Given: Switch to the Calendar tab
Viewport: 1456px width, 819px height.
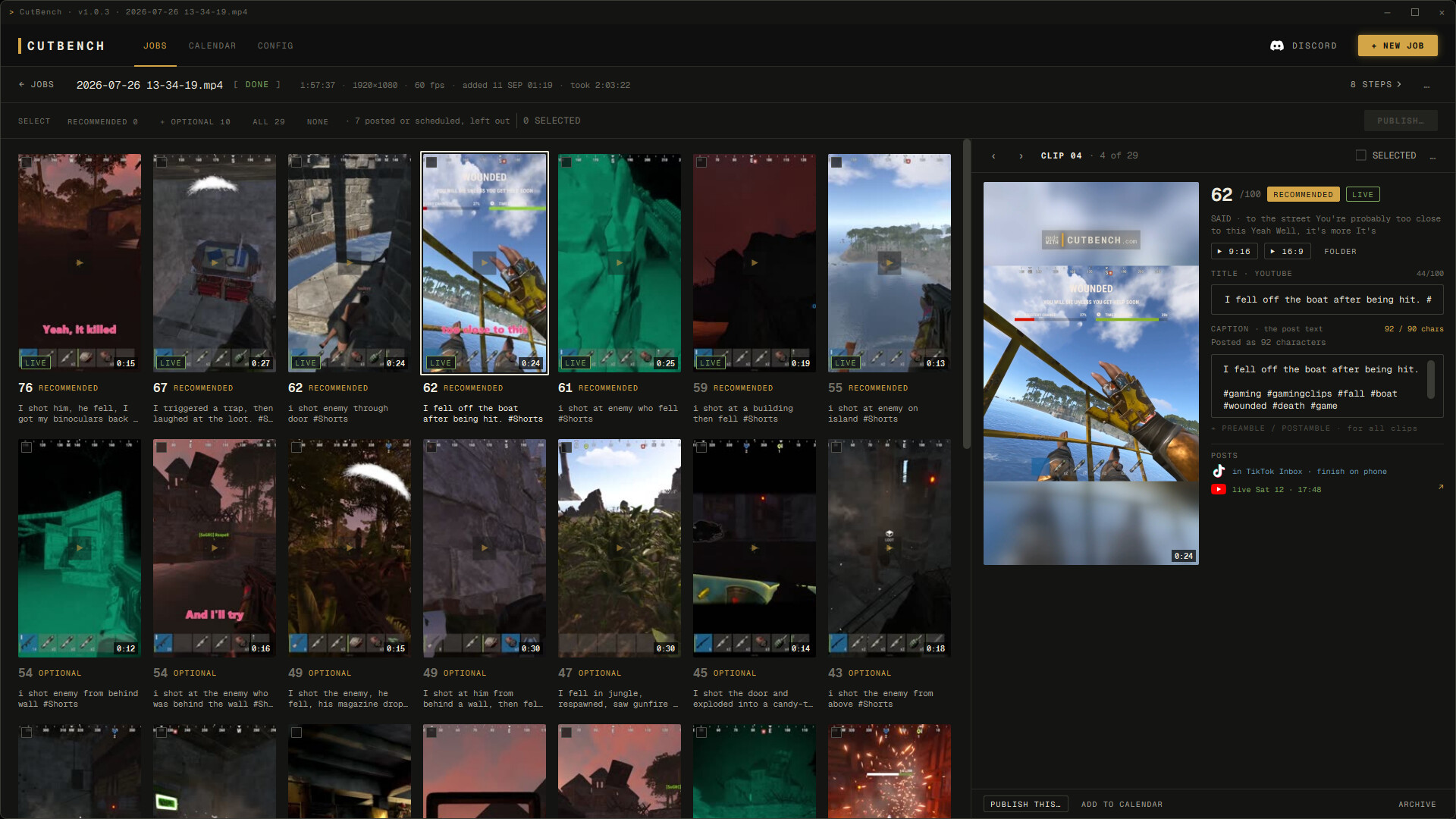Looking at the screenshot, I should [212, 46].
